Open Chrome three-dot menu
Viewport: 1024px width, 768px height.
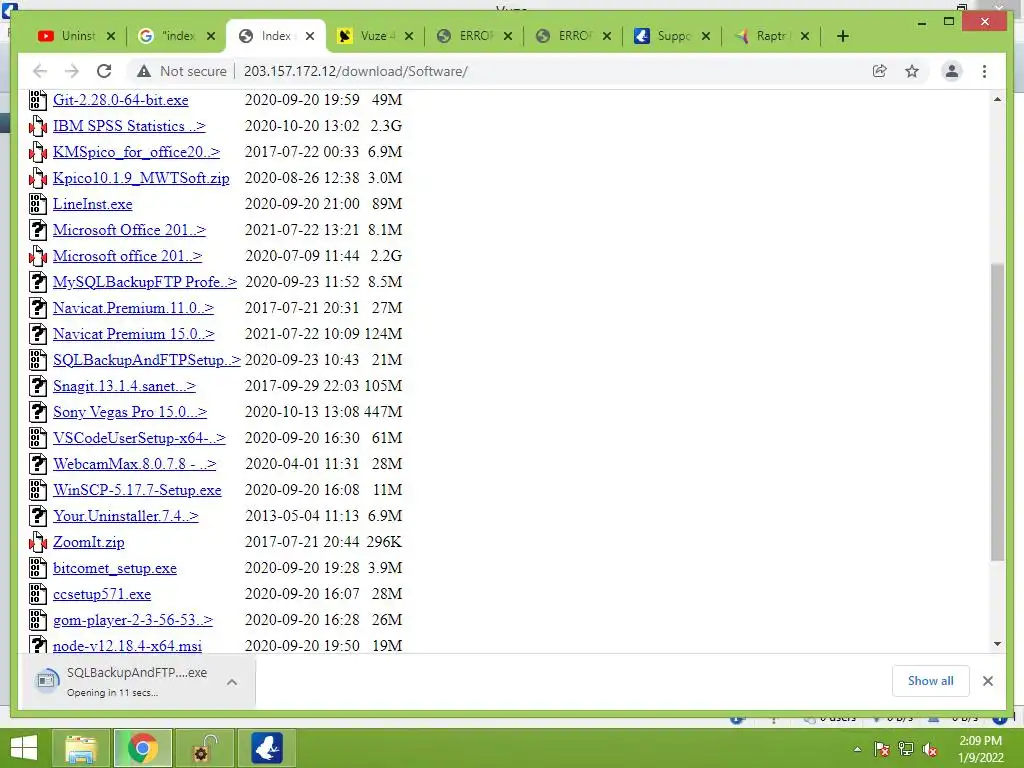coord(984,71)
